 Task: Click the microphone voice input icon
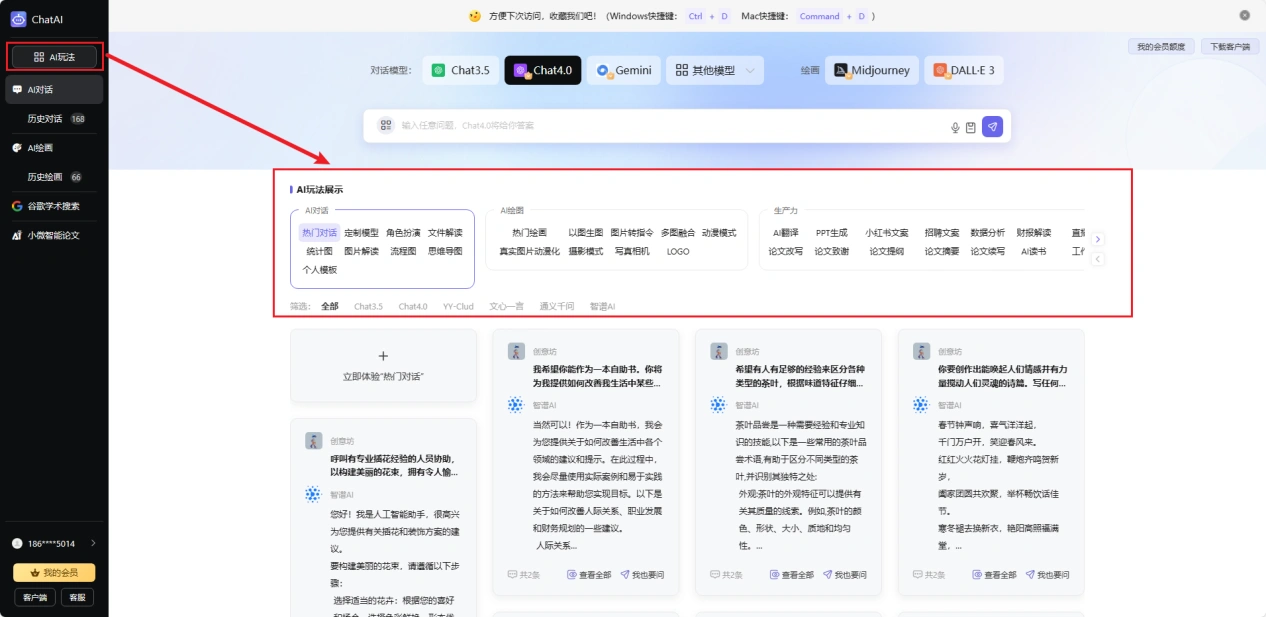tap(955, 127)
